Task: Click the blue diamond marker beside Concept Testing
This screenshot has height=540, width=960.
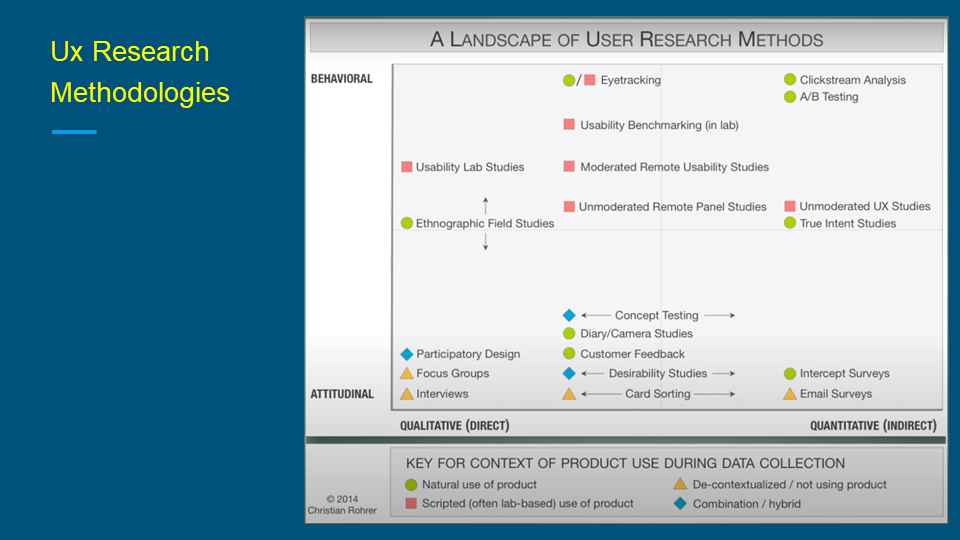Action: coord(569,315)
